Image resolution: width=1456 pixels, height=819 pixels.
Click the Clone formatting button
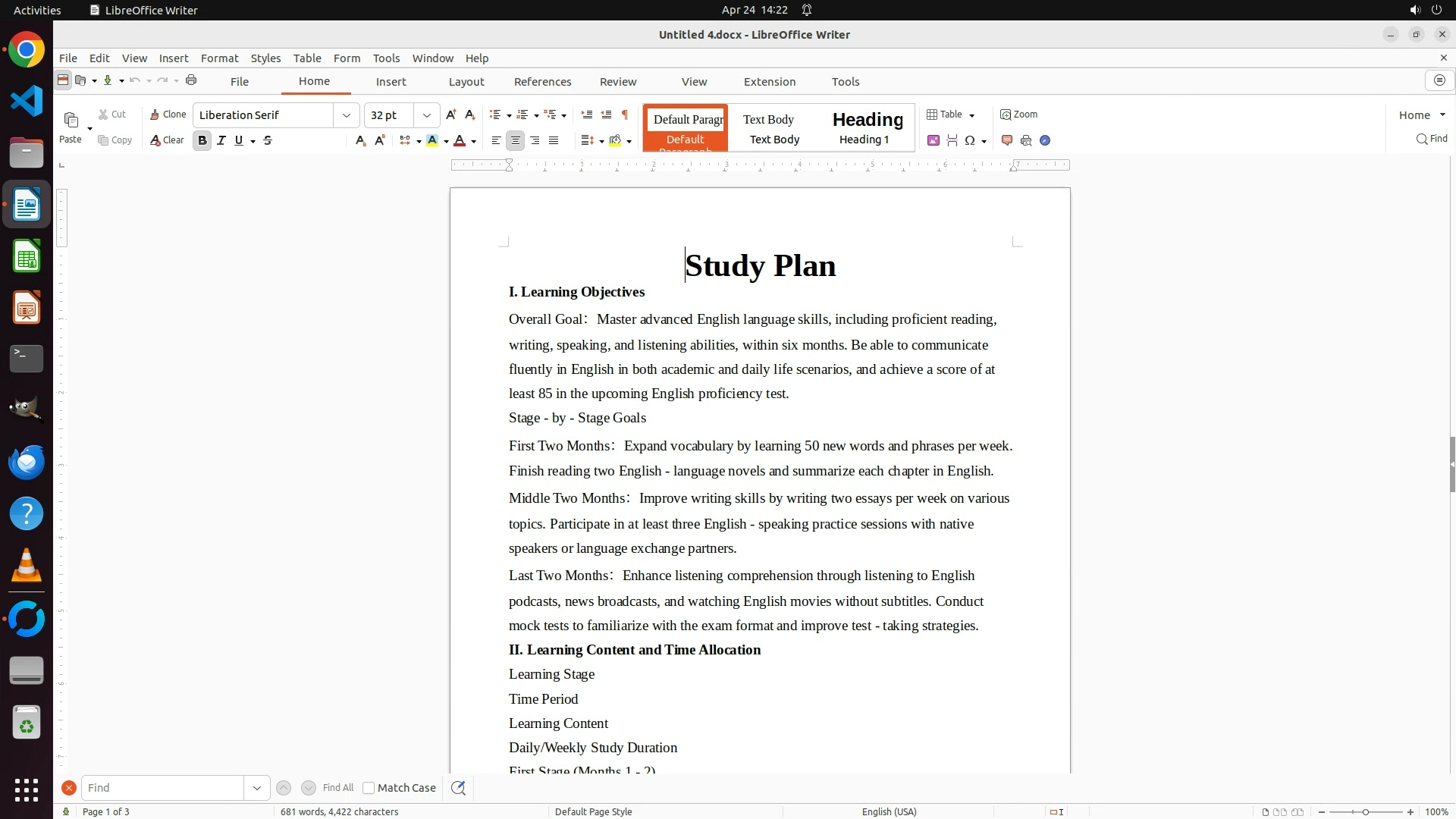(168, 115)
